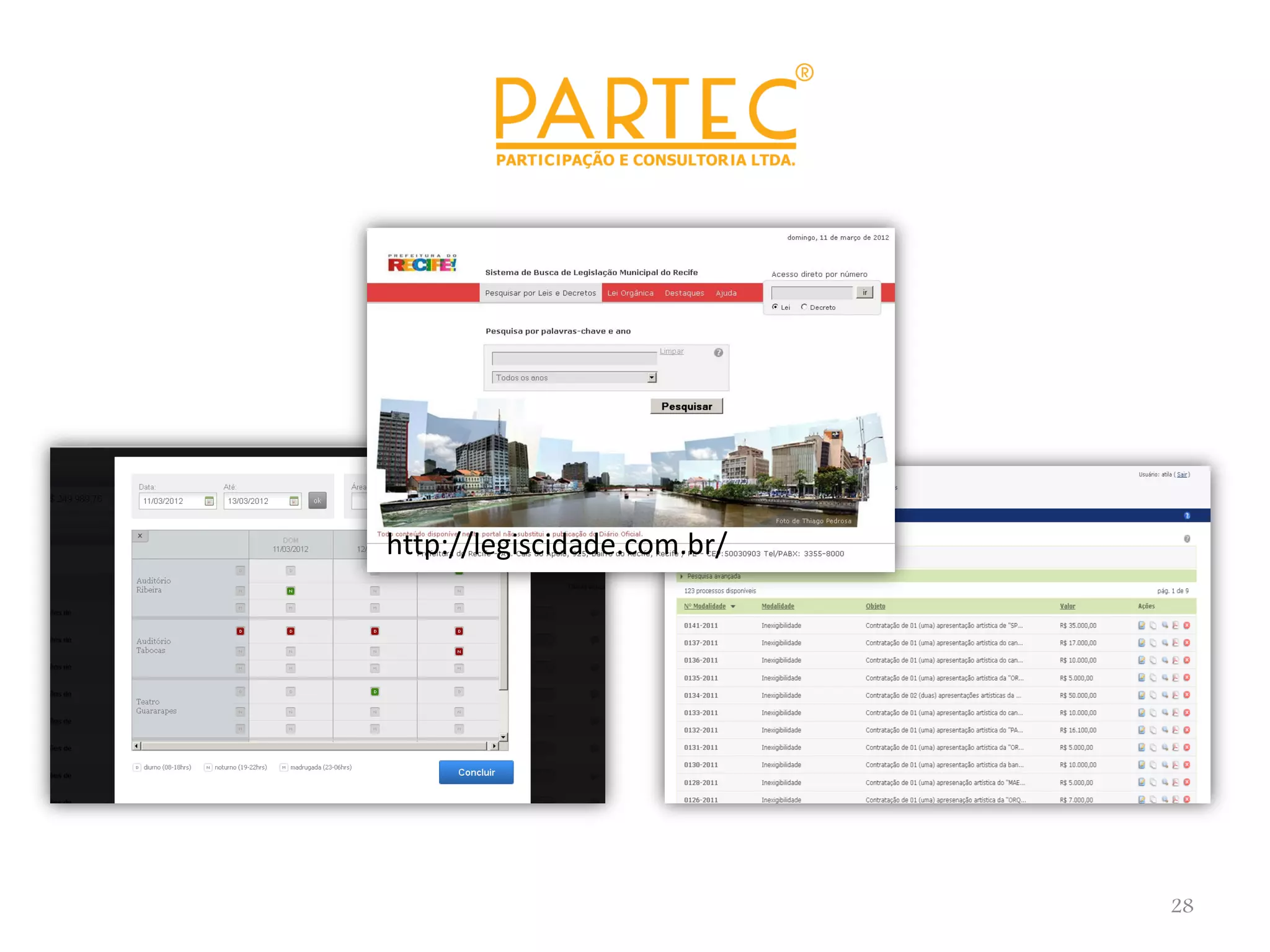Click magnifier view icon for process 0141-2011

(x=1165, y=625)
